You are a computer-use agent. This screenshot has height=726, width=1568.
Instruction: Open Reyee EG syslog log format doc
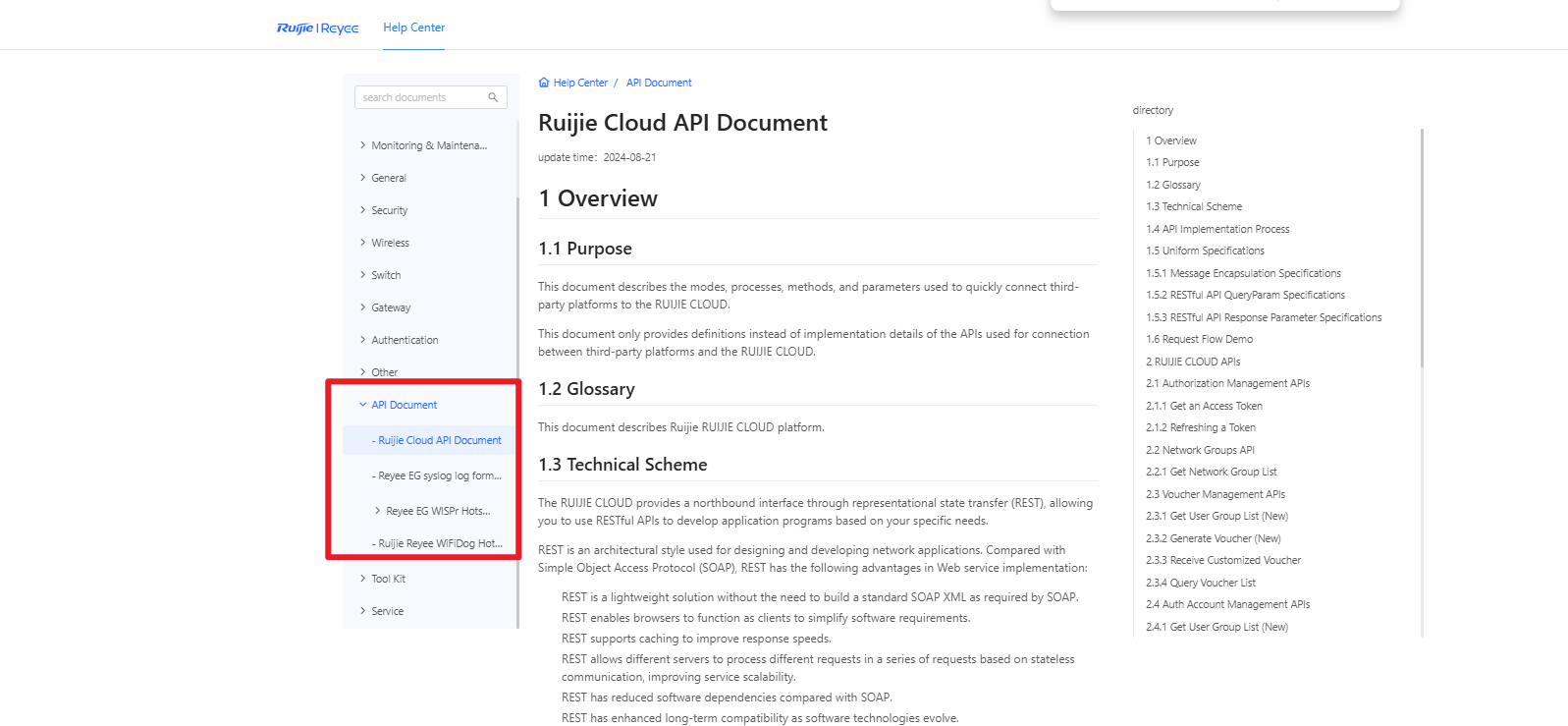coord(439,476)
